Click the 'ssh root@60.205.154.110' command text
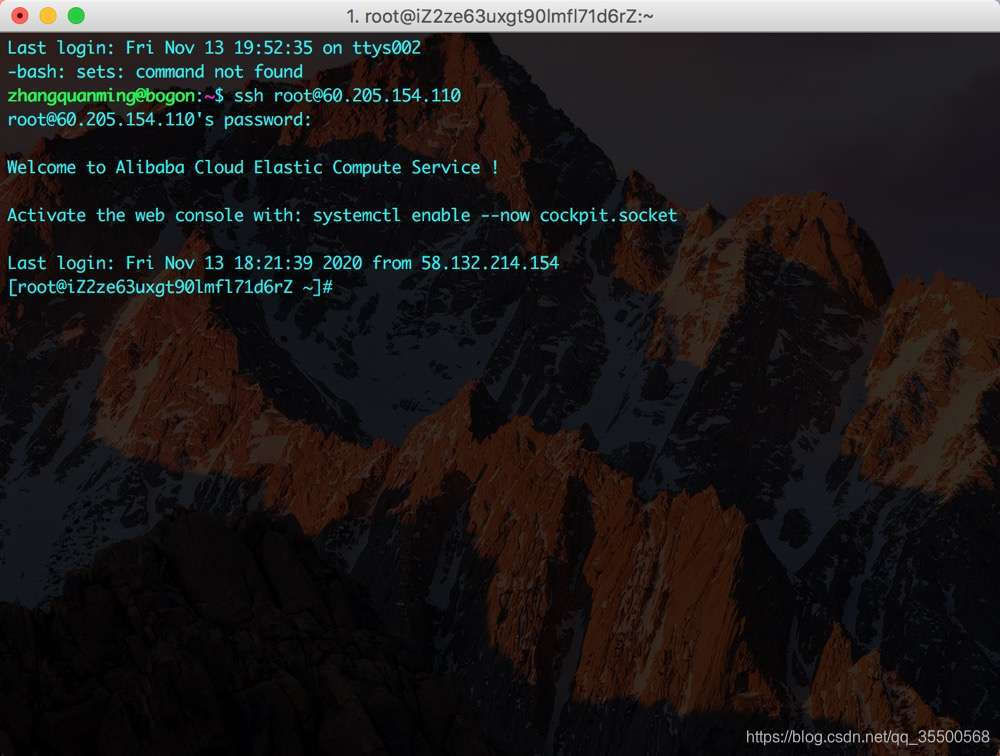The height and width of the screenshot is (756, 1000). [348, 96]
